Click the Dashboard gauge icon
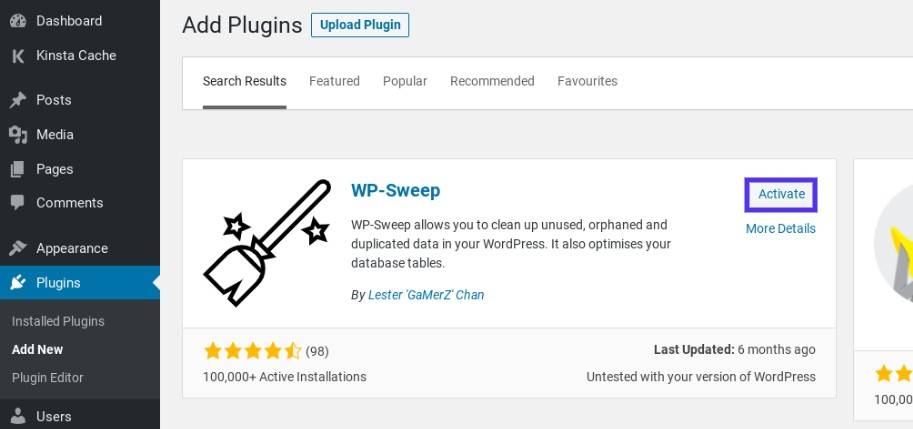 coord(17,21)
